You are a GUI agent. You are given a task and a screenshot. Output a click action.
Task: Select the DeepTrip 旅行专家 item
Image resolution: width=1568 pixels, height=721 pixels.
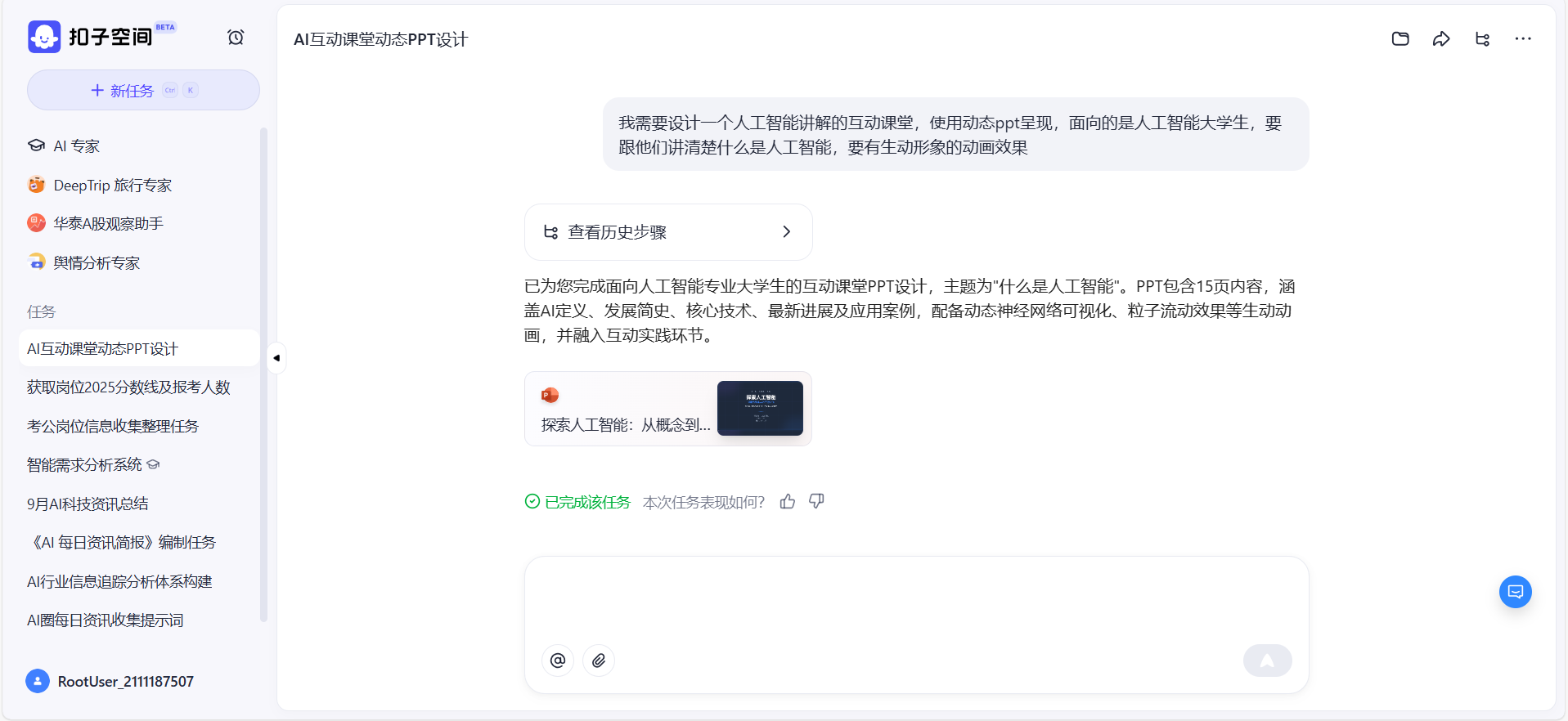112,186
